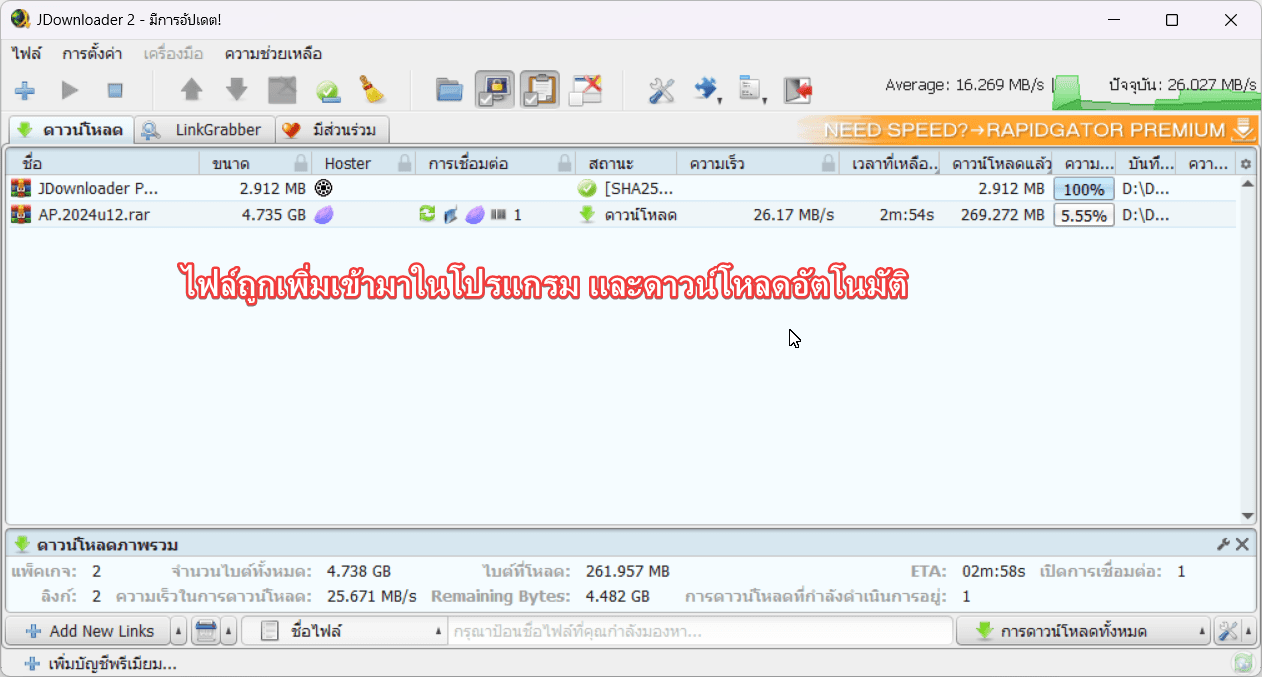Toggle the monitor-with-padlock toolbar button
Screen dimensions: 1262x677
point(495,90)
